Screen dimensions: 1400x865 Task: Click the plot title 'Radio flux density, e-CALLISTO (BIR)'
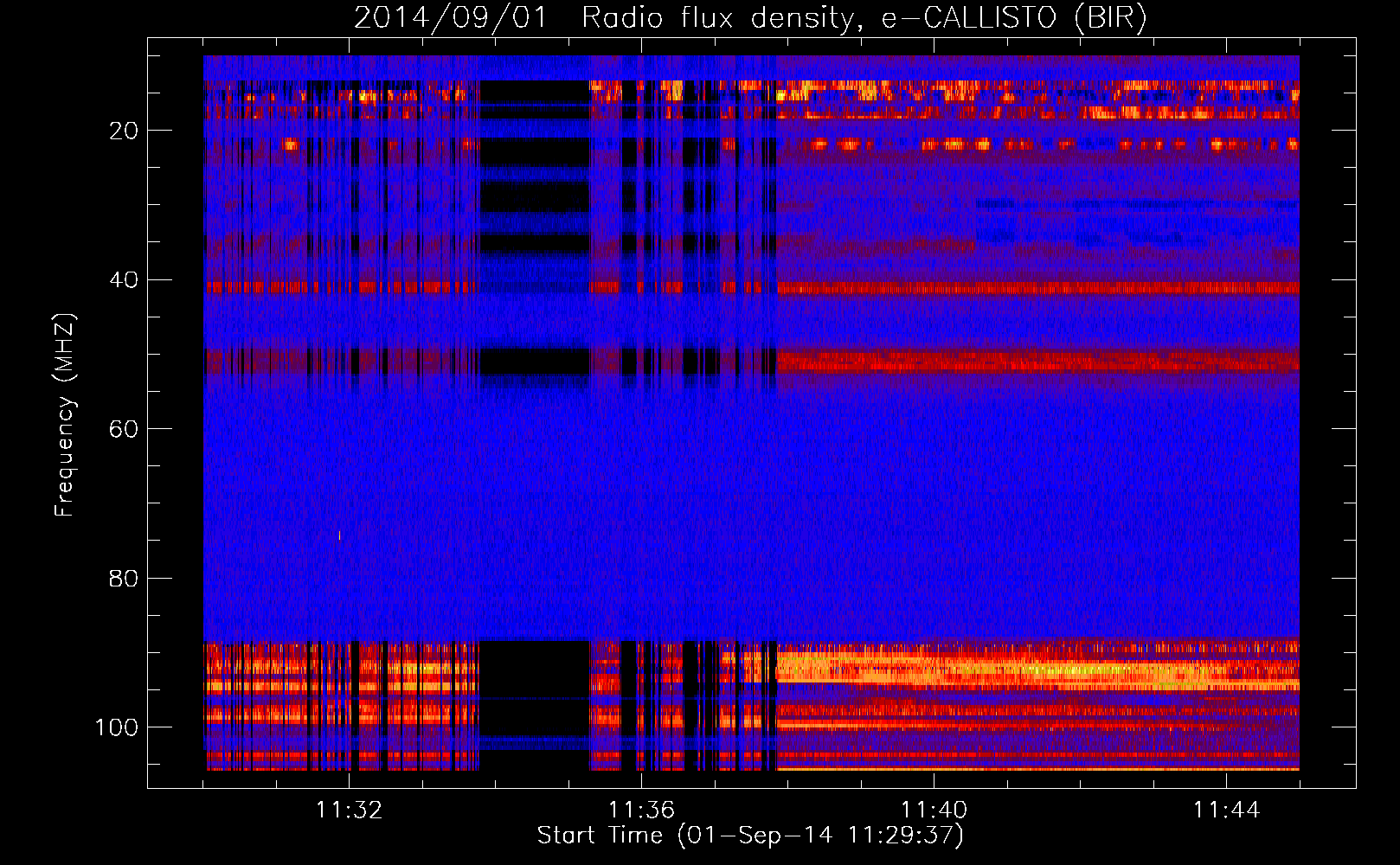(864, 18)
